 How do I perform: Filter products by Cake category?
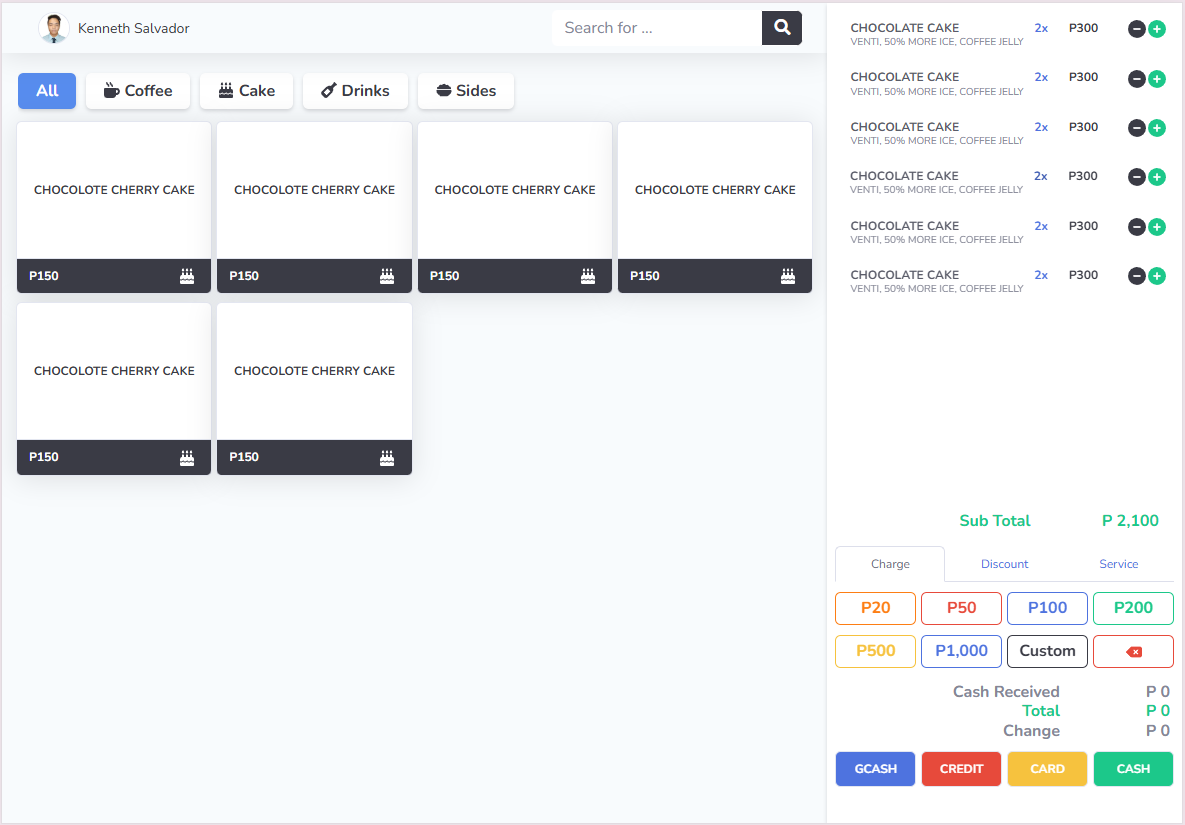[x=246, y=91]
